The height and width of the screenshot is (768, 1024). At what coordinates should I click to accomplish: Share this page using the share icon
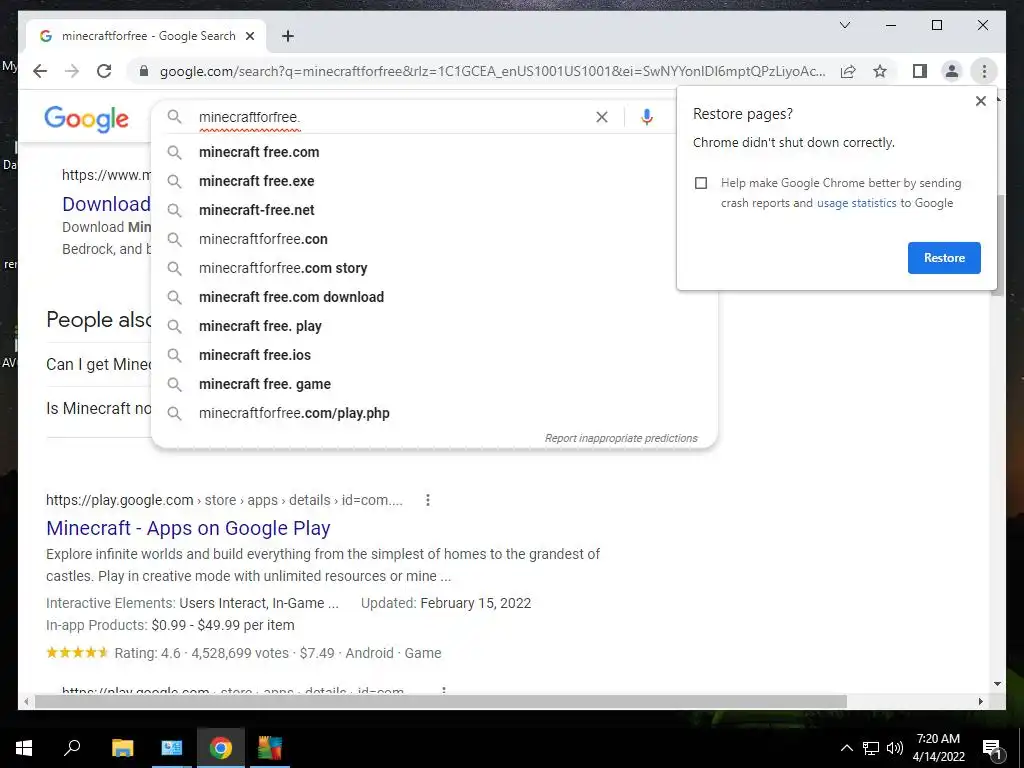(848, 71)
